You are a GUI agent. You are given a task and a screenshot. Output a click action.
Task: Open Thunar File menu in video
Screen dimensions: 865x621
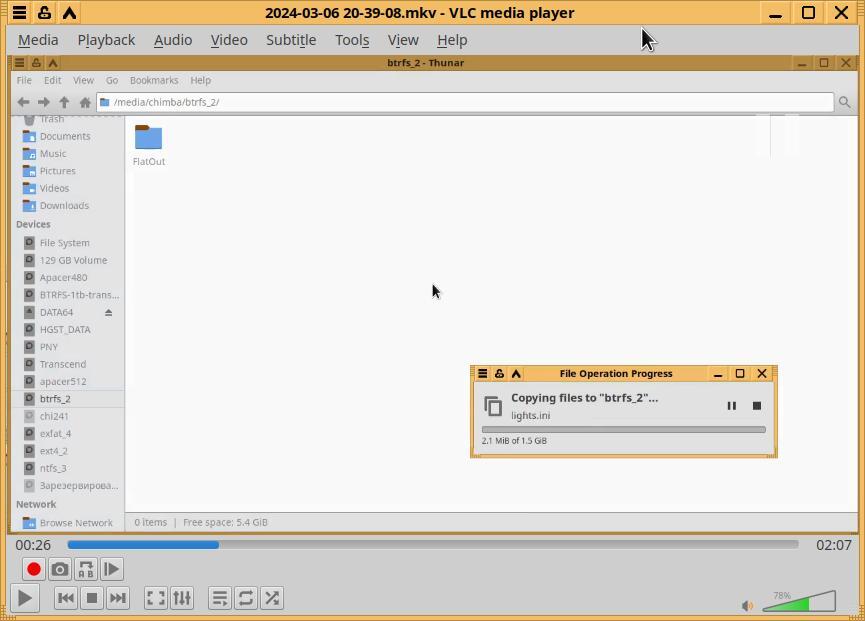click(x=24, y=80)
